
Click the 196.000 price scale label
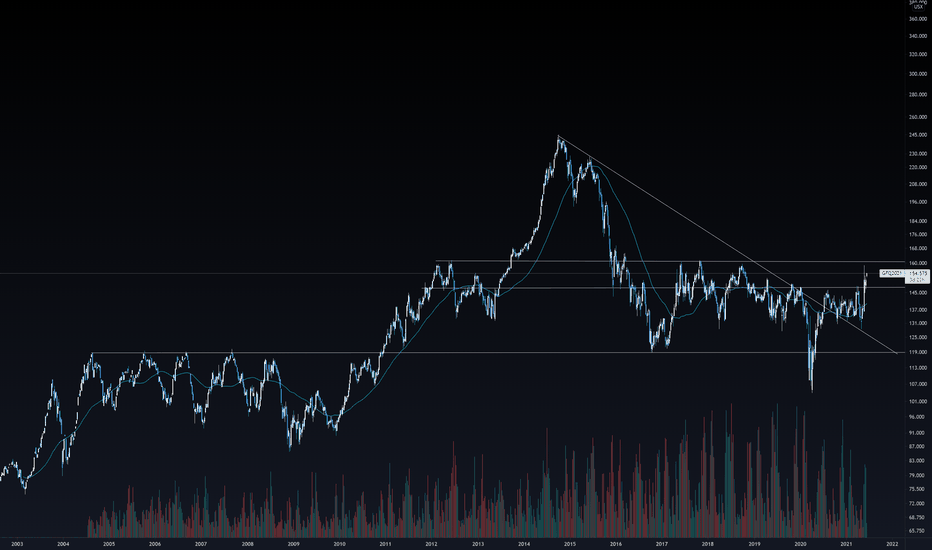click(x=918, y=202)
